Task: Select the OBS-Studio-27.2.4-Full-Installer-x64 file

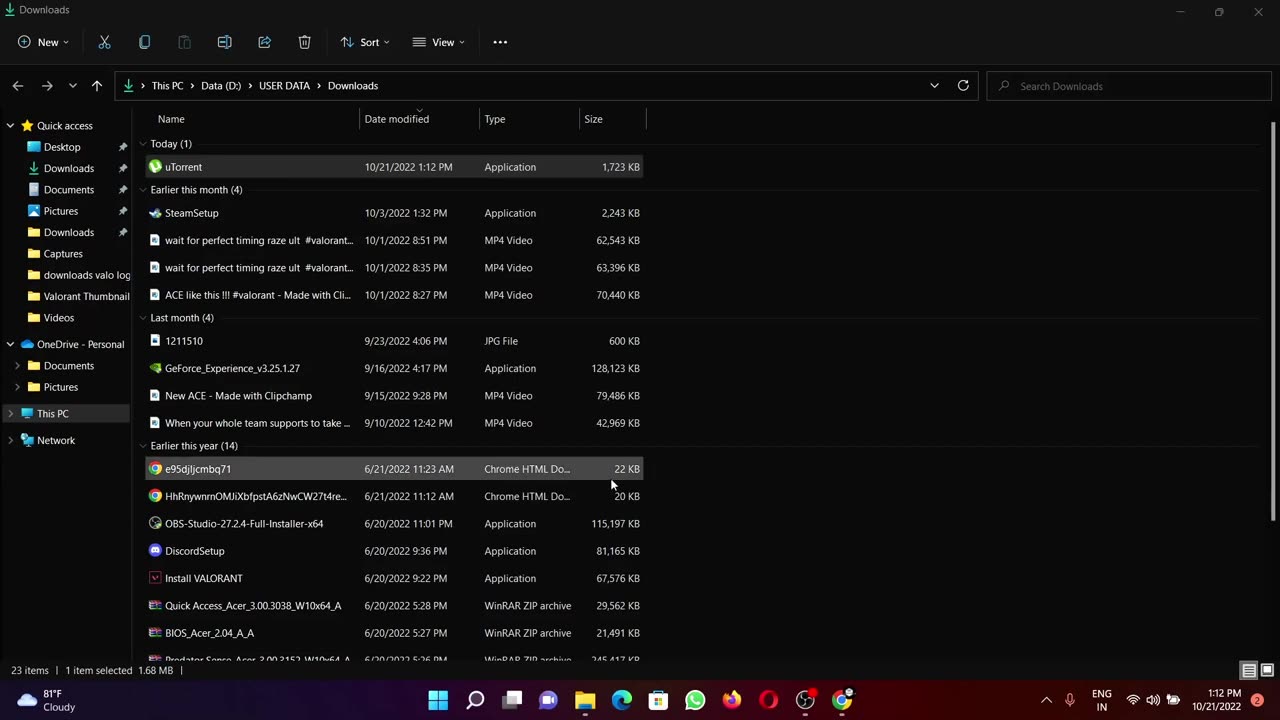Action: [394, 523]
